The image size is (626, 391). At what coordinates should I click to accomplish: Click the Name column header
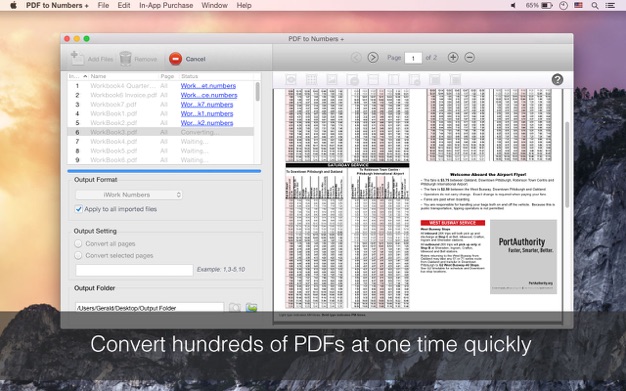[x=98, y=76]
